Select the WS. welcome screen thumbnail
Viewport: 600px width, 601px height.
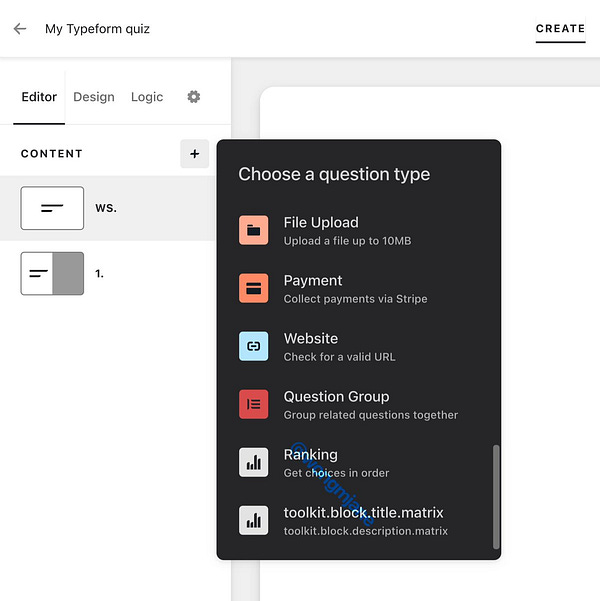tap(52, 208)
